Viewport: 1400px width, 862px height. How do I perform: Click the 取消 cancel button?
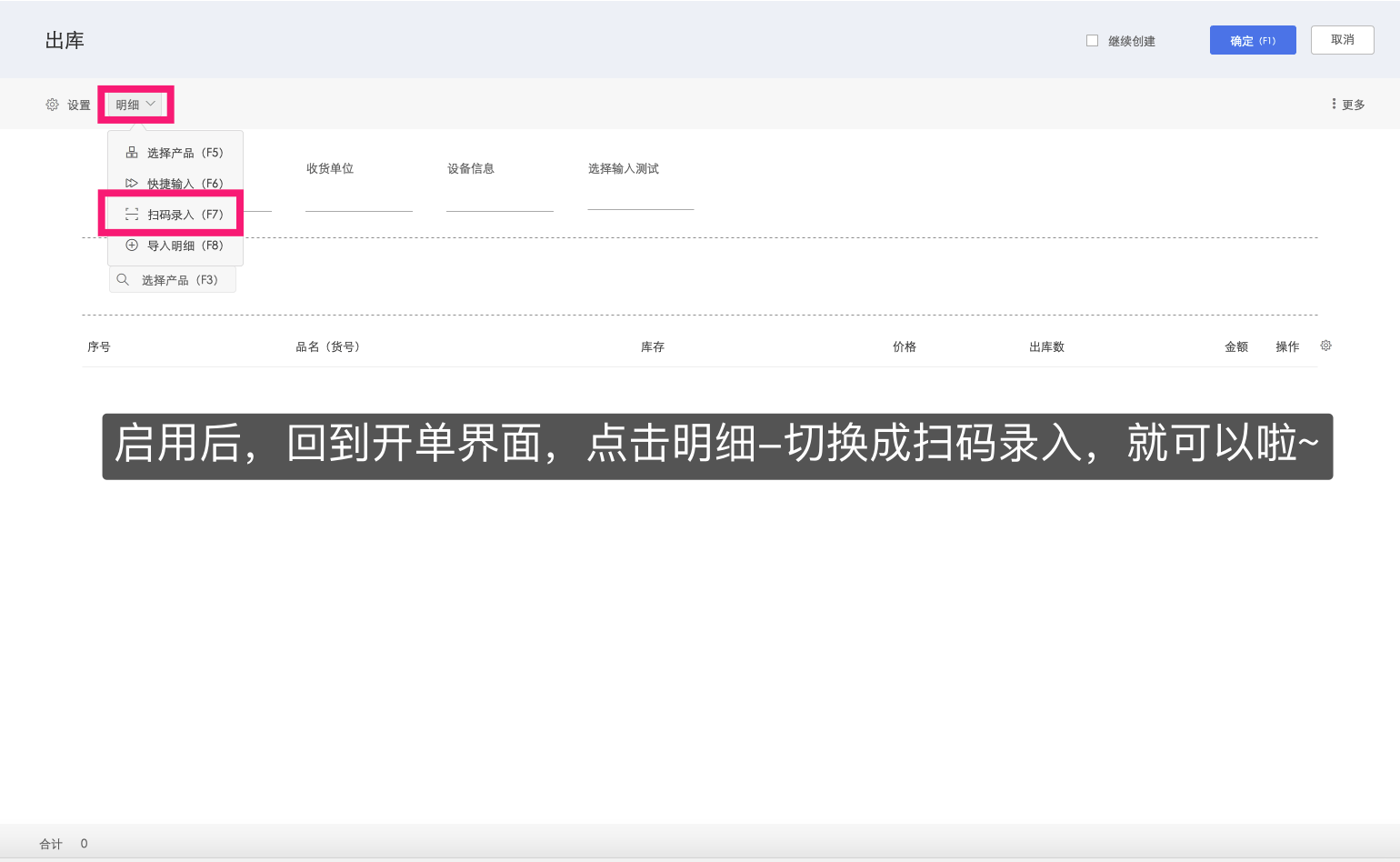pos(1343,40)
